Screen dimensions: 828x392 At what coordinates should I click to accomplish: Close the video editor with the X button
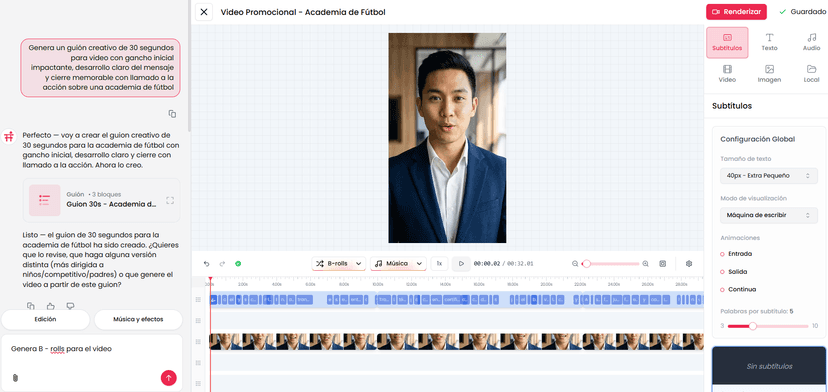click(x=204, y=12)
